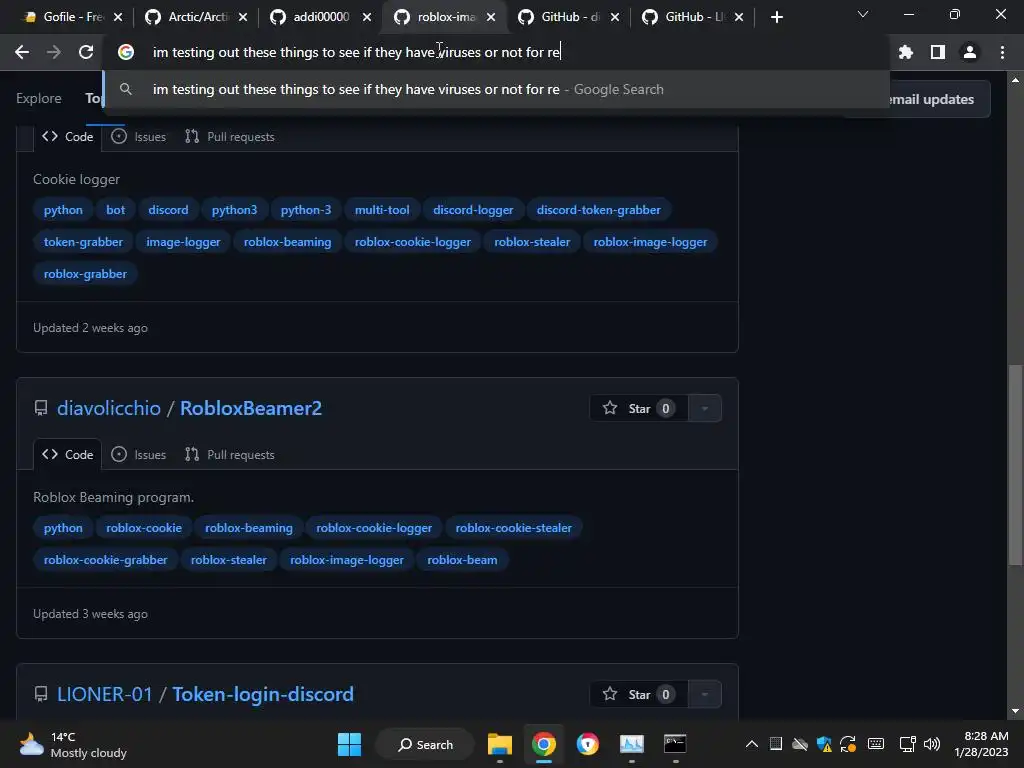
Task: Click the network display tray icon
Action: [x=907, y=744]
